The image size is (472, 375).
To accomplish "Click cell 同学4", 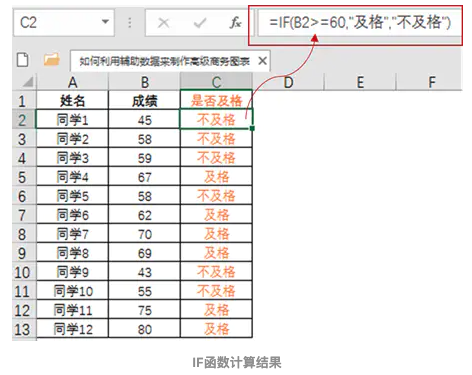I will tap(72, 176).
